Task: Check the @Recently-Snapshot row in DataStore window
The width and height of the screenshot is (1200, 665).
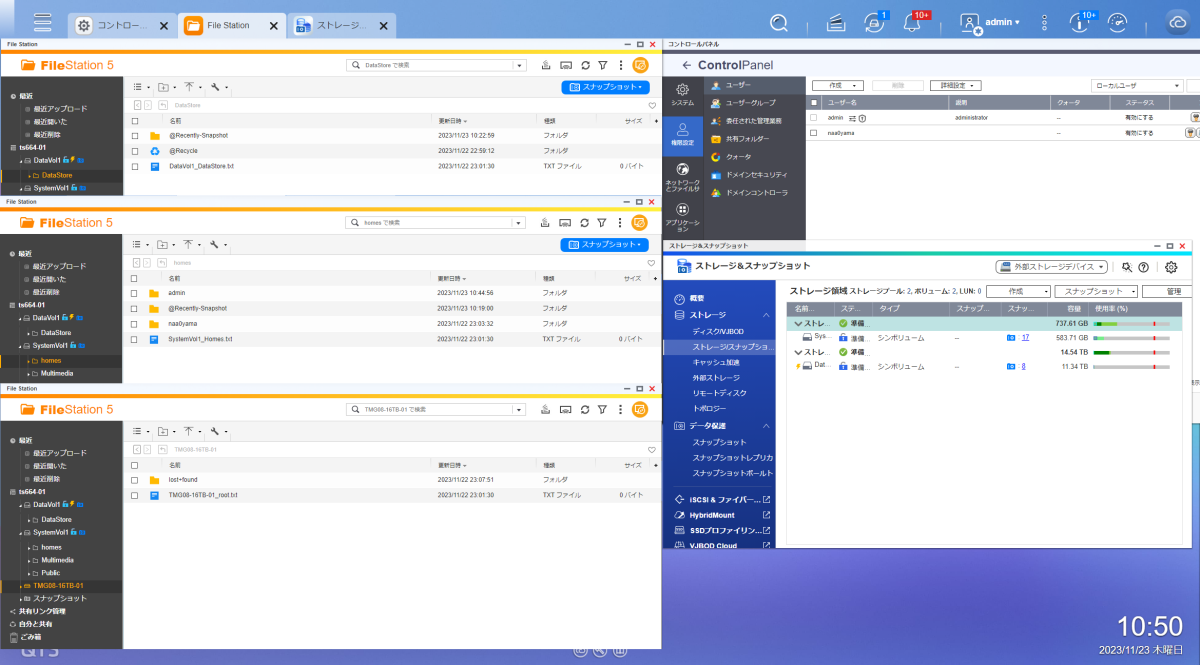Action: click(135, 135)
